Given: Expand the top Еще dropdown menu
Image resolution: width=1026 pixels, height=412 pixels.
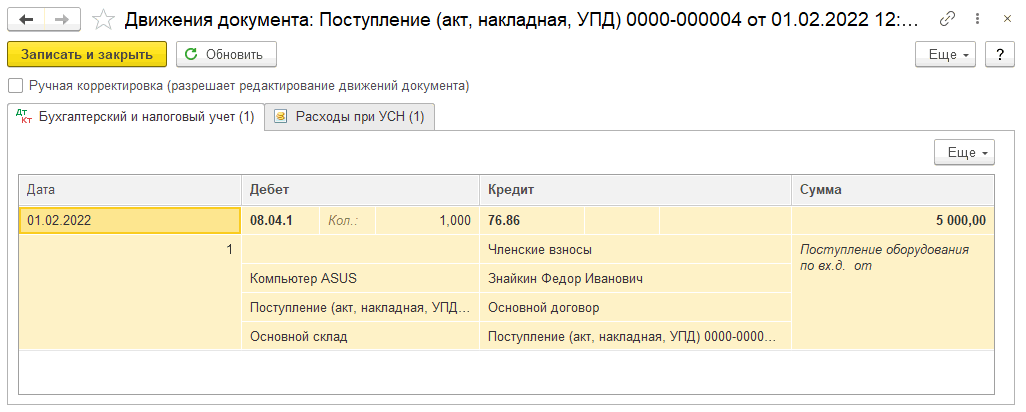Looking at the screenshot, I should click(945, 55).
